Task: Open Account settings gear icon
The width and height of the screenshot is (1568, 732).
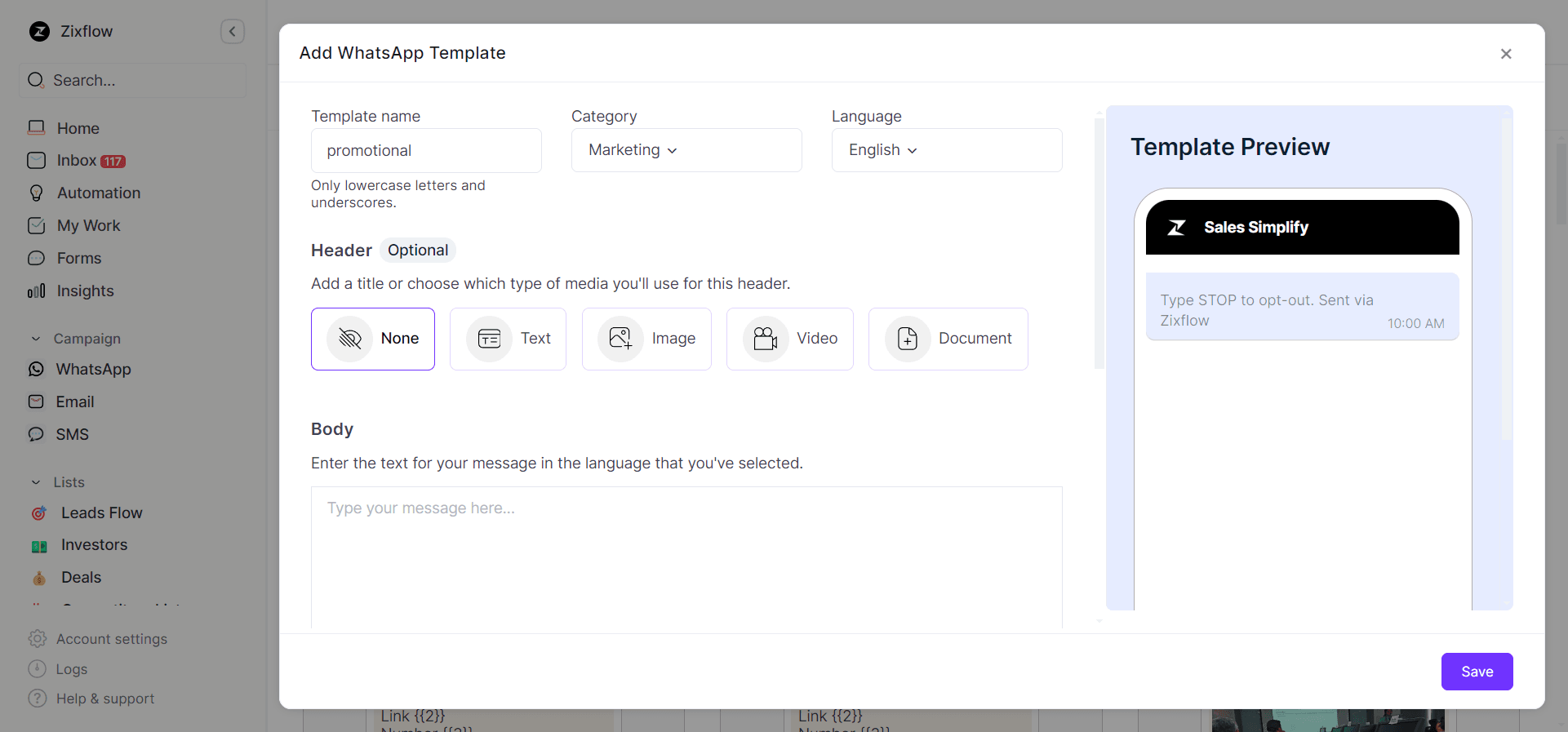Action: [38, 639]
